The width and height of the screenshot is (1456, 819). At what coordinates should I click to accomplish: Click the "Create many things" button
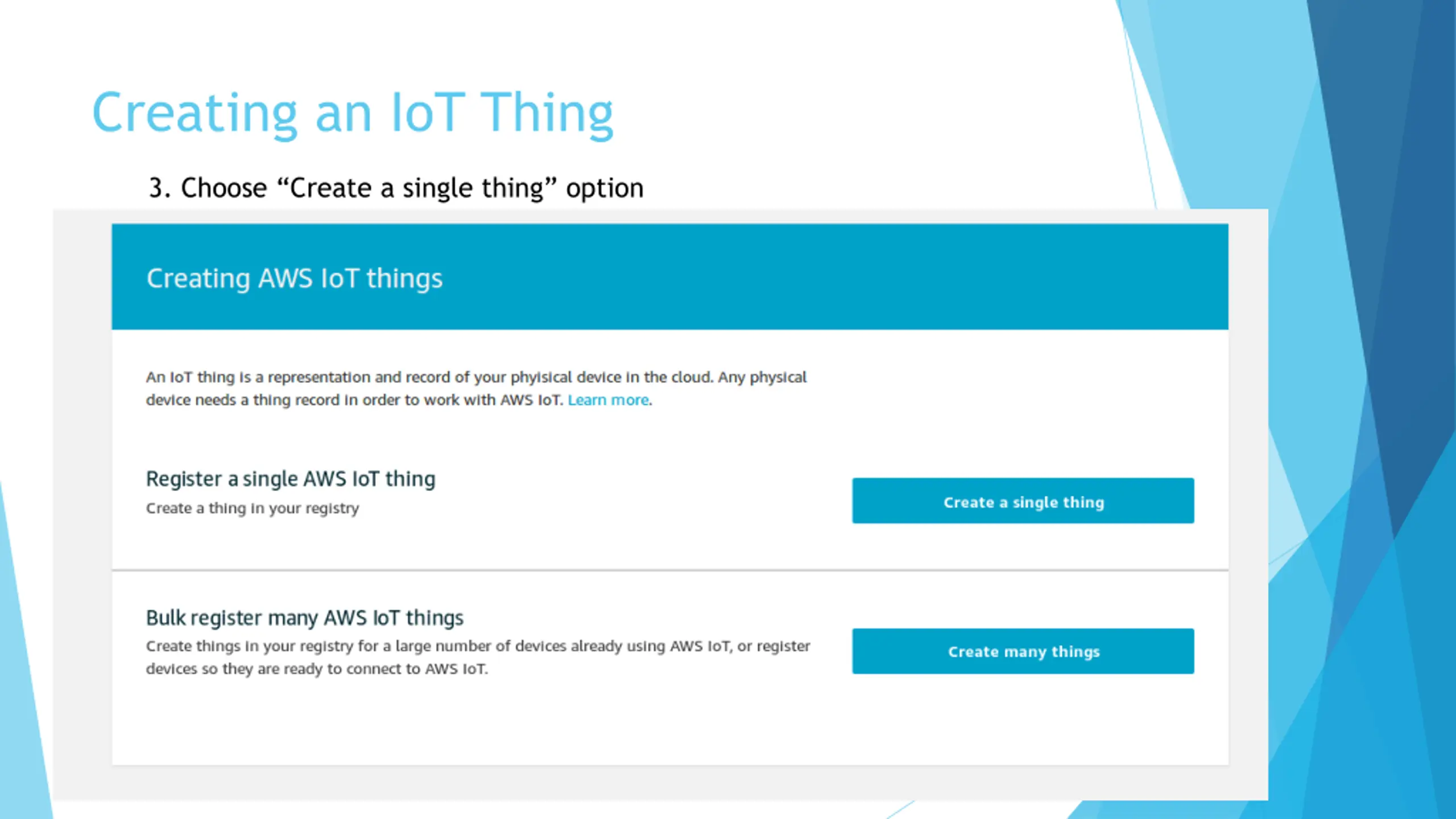point(1023,651)
